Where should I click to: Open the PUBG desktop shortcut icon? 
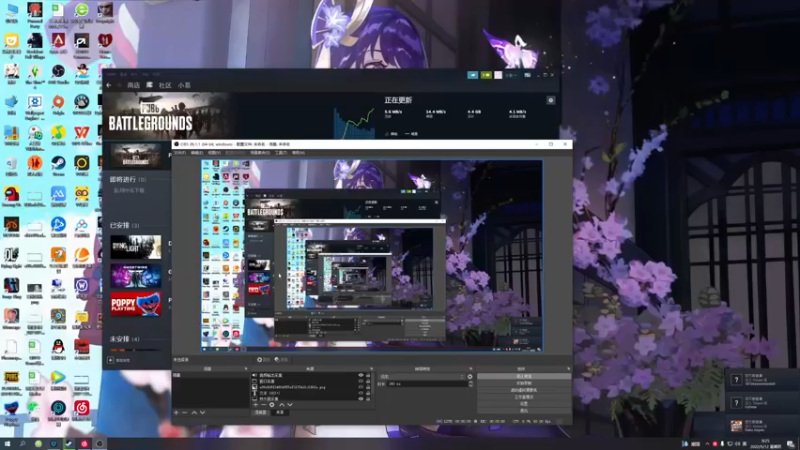(x=11, y=378)
